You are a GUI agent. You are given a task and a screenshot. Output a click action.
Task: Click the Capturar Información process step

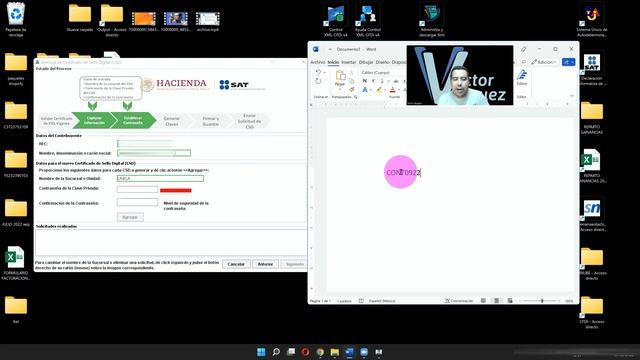coord(94,120)
